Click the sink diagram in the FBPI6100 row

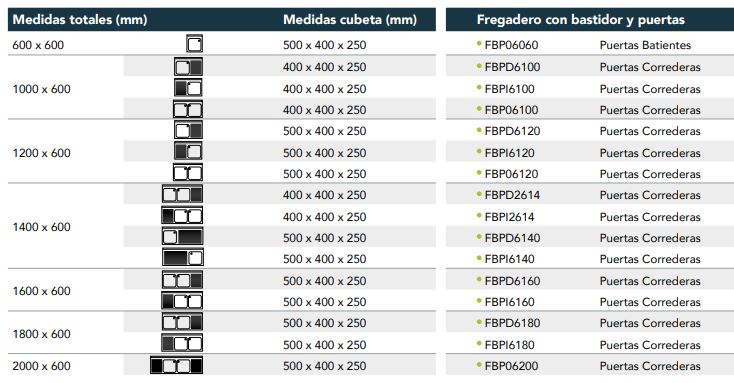188,88
